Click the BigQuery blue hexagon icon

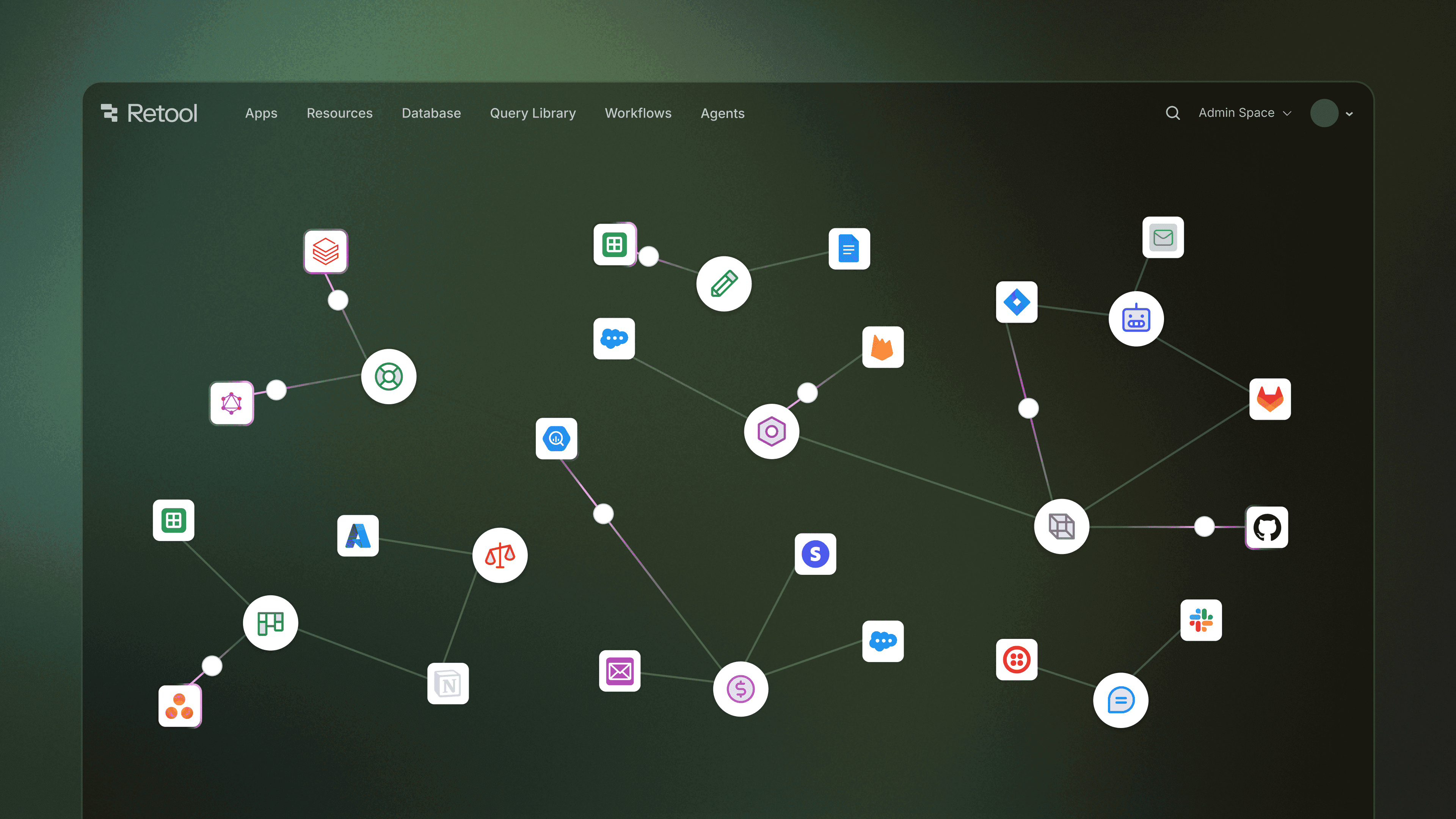pos(557,439)
